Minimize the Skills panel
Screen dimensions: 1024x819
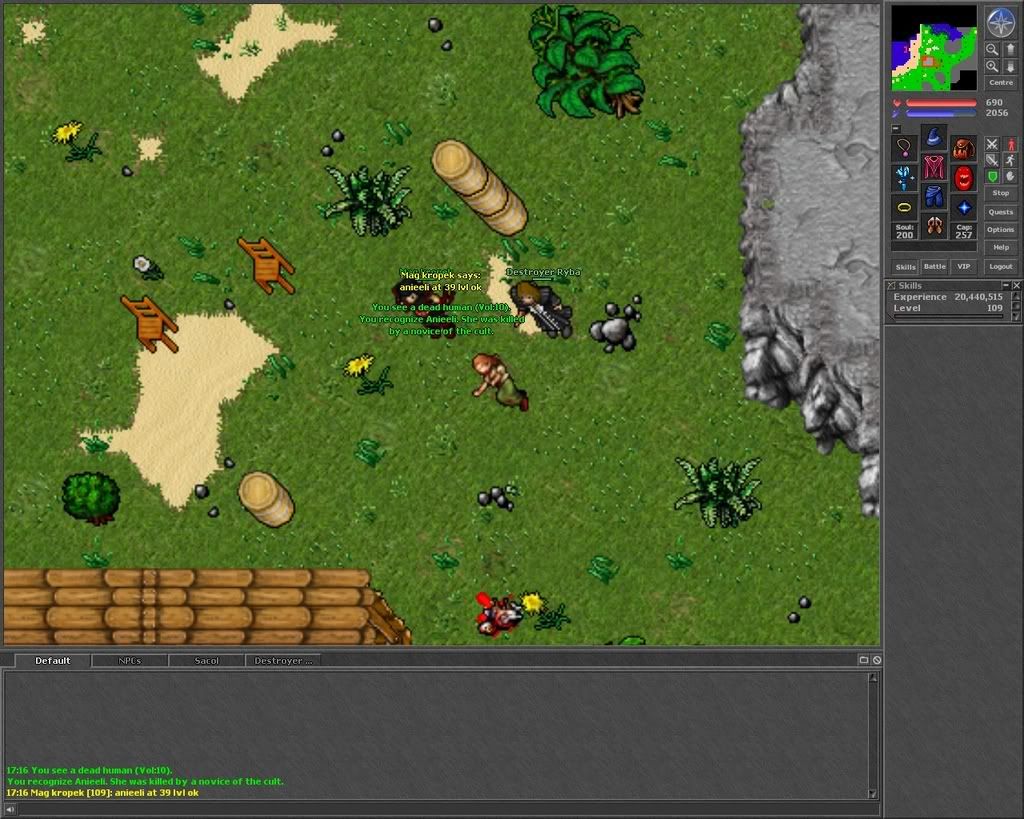[1006, 285]
